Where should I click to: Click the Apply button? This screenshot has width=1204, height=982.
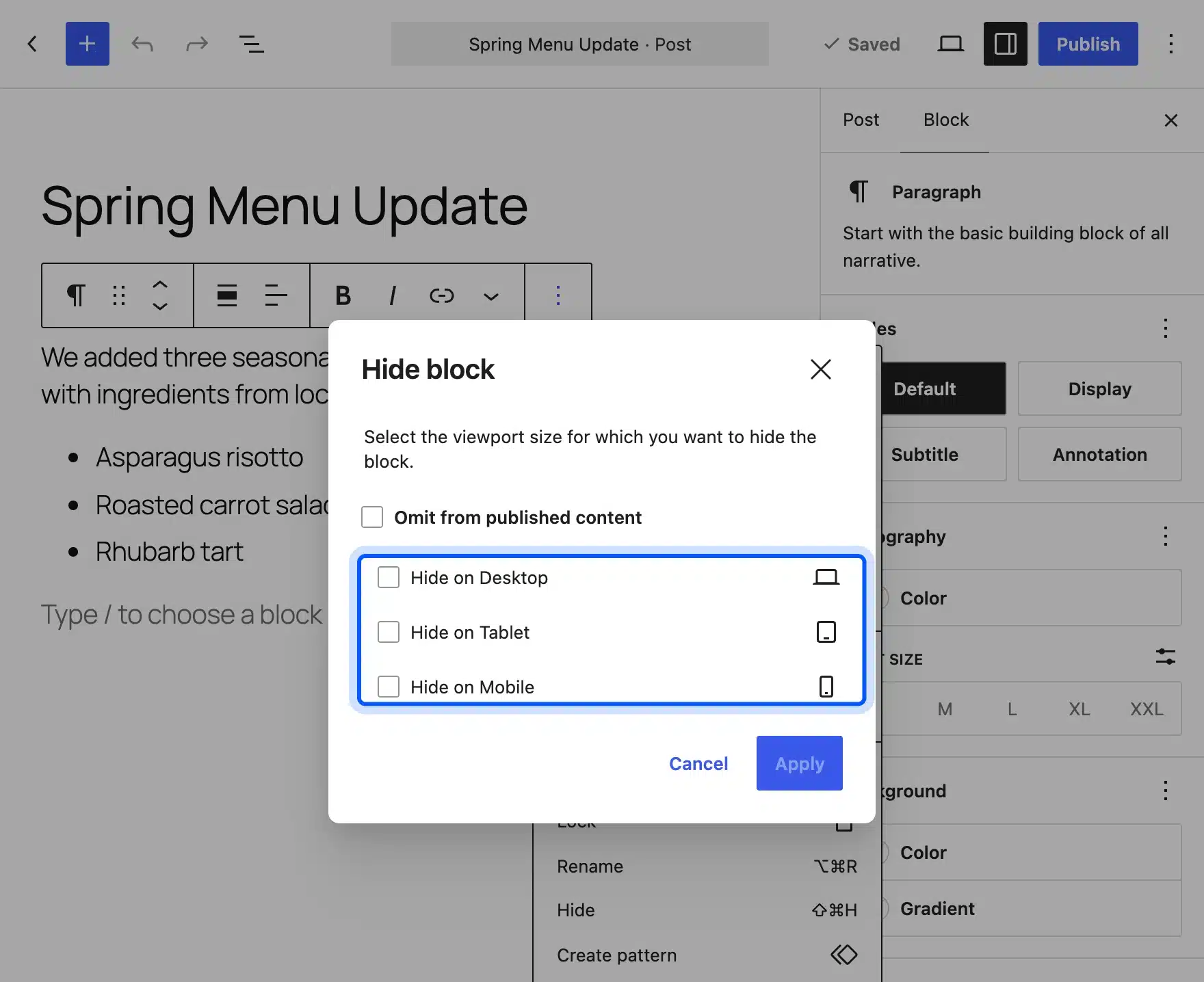[x=799, y=763]
